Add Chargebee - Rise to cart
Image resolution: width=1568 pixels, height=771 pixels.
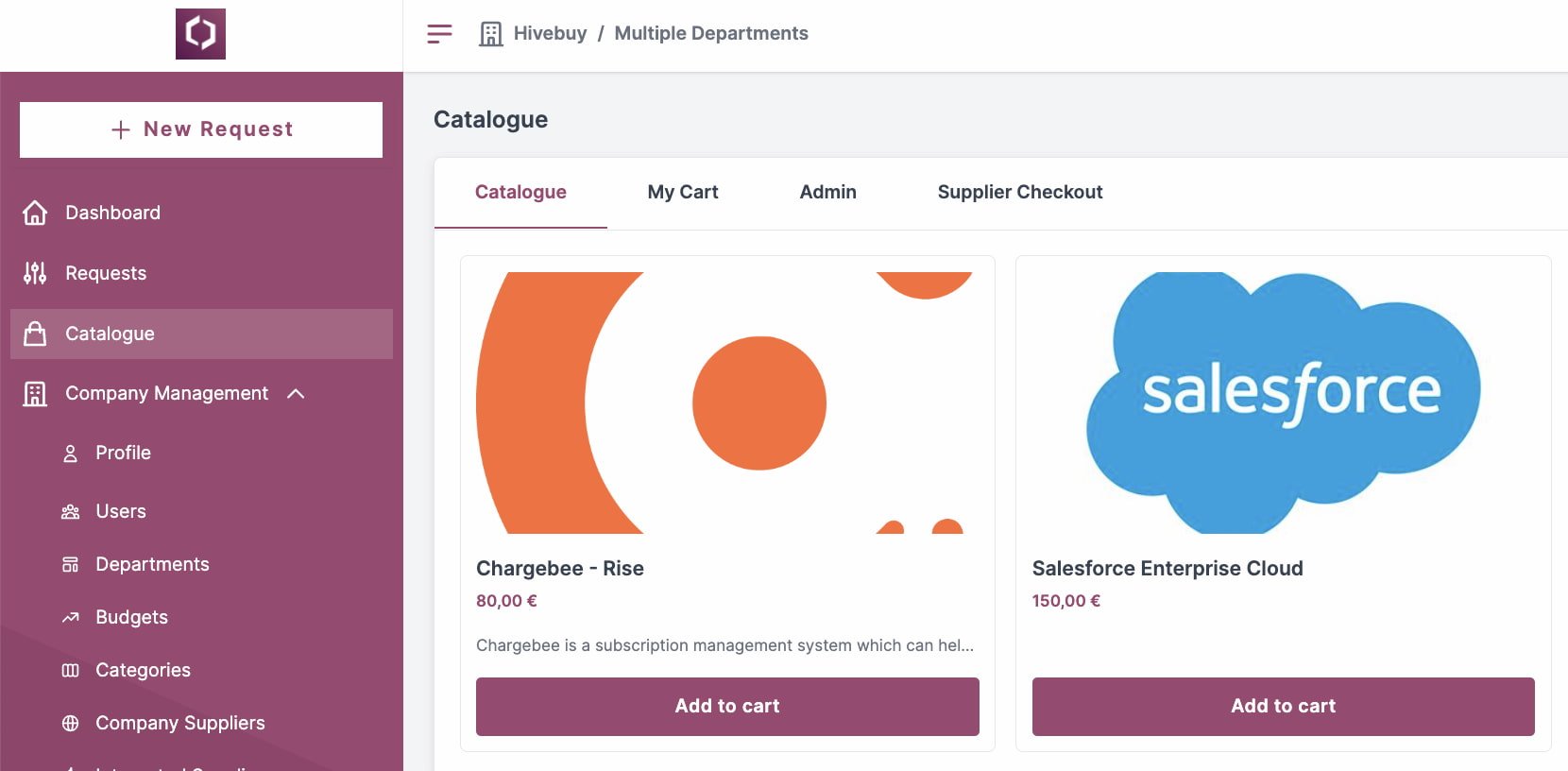pos(727,706)
